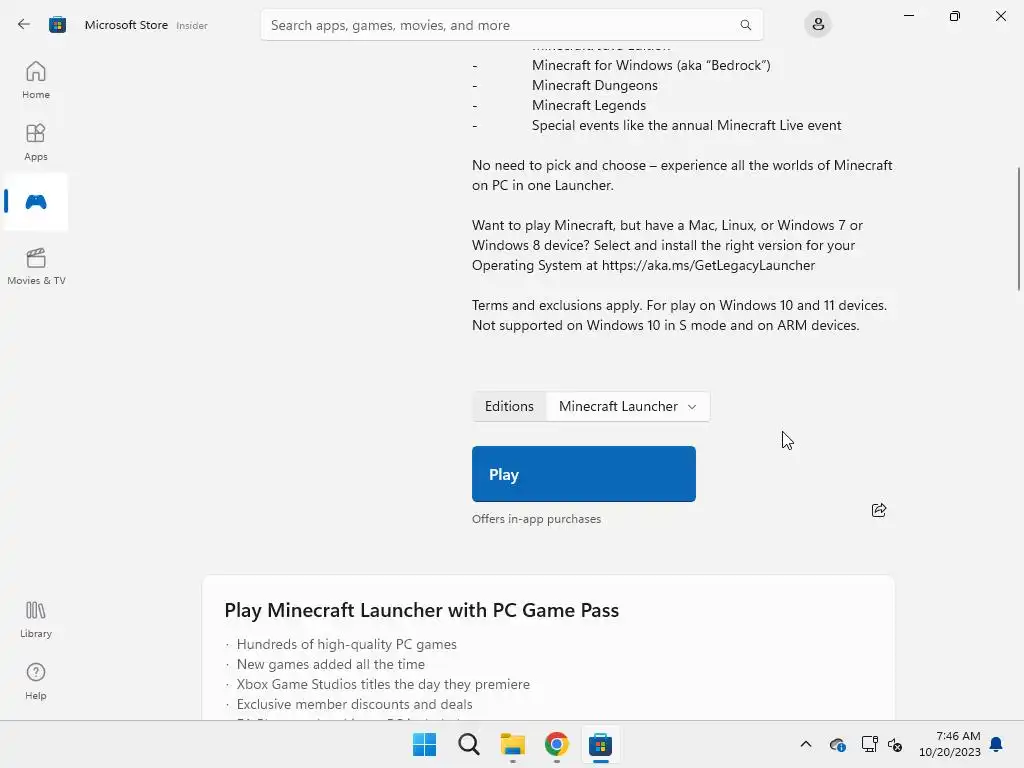Click the aka.ms/GetLegacyLauncher URL text
The height and width of the screenshot is (768, 1024).
(x=708, y=265)
